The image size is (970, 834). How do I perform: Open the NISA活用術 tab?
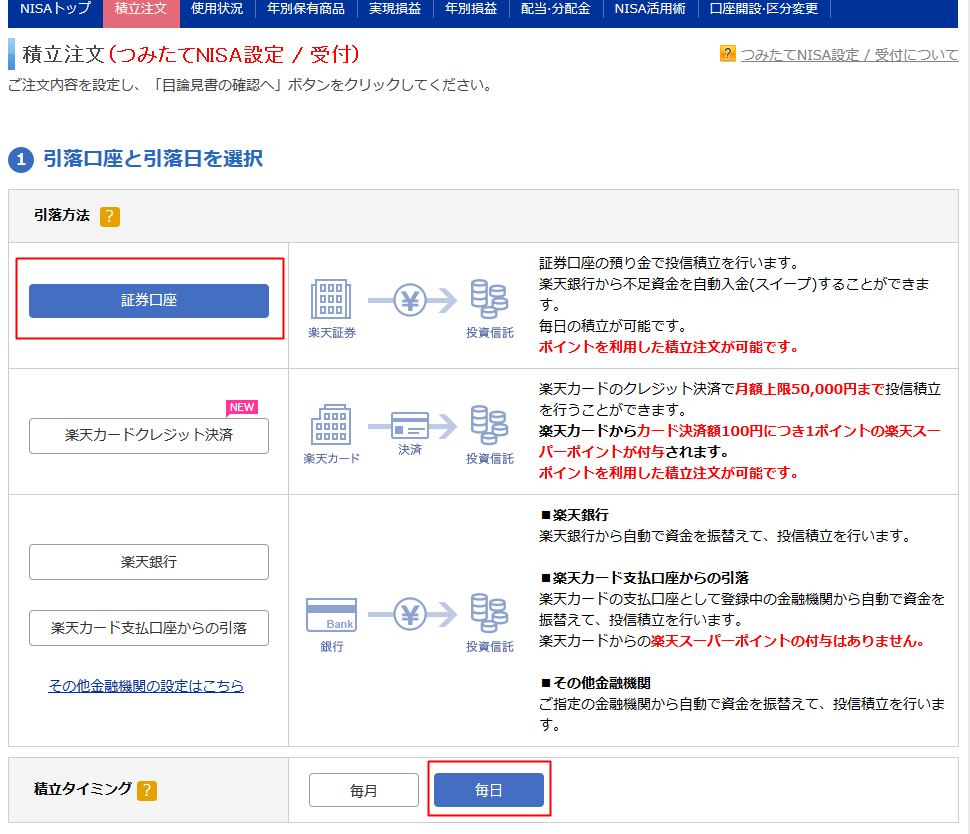pyautogui.click(x=650, y=10)
